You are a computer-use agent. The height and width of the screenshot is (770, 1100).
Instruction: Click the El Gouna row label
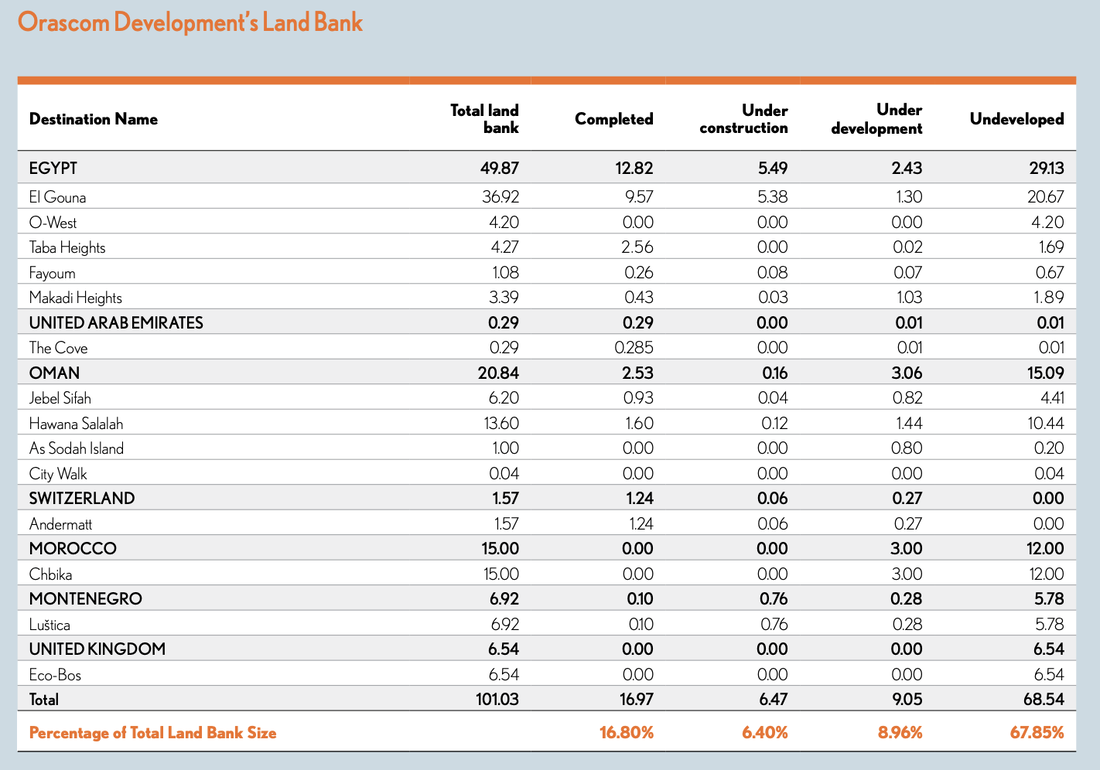click(58, 197)
